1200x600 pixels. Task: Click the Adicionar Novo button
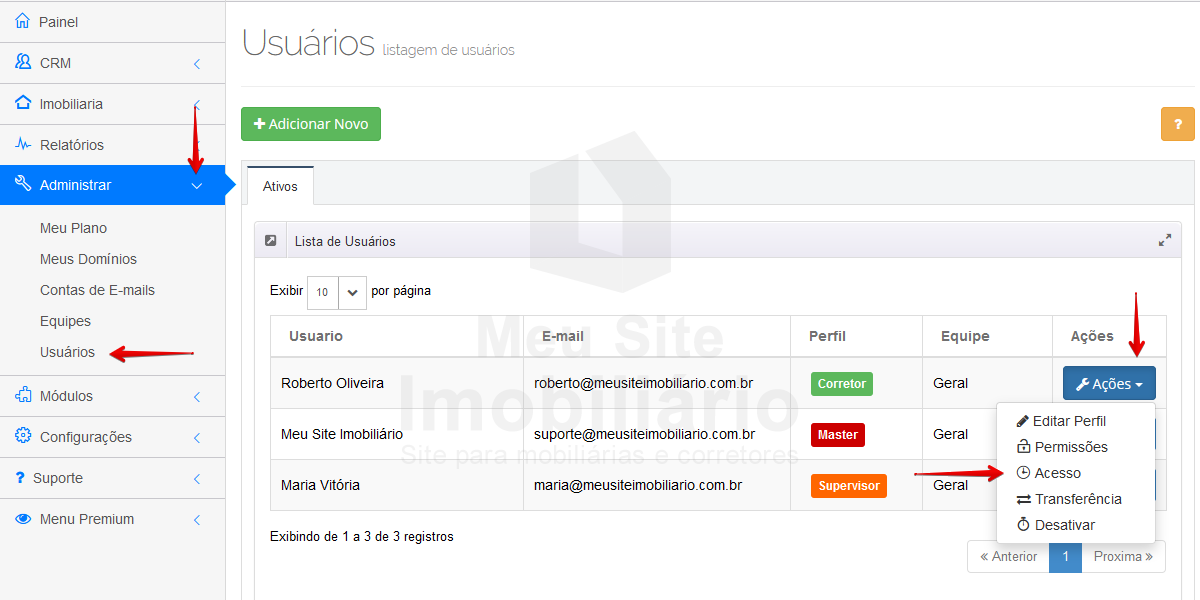310,124
